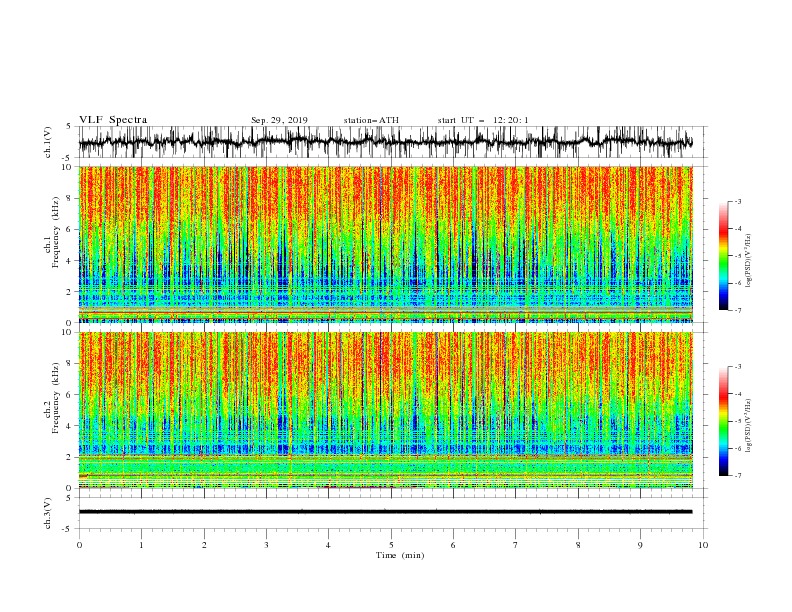
Task: Click the time axis tick label "5"
Action: tap(391, 545)
